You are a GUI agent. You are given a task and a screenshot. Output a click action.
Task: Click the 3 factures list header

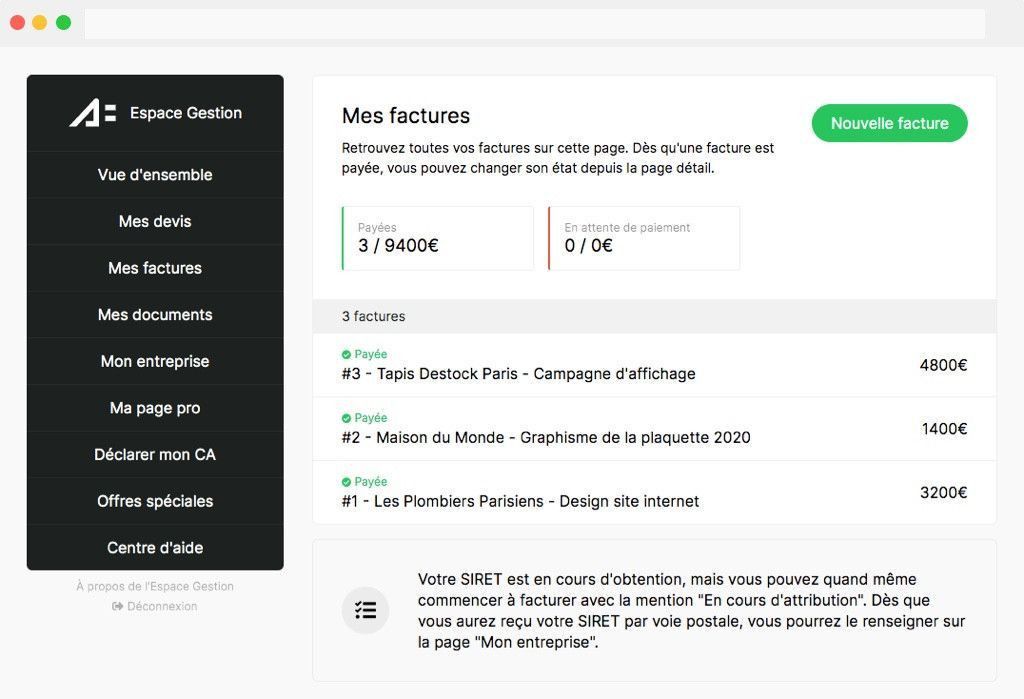654,316
